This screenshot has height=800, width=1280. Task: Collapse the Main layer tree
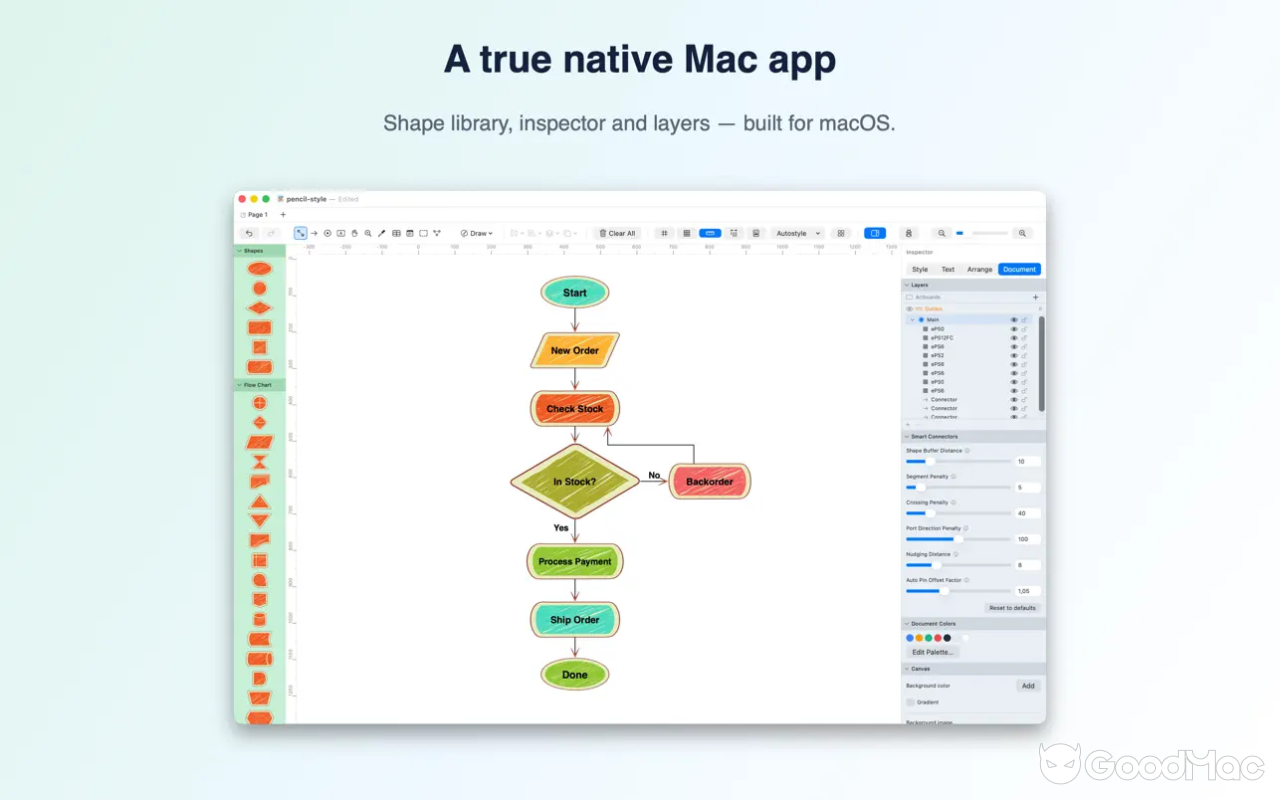coord(912,320)
